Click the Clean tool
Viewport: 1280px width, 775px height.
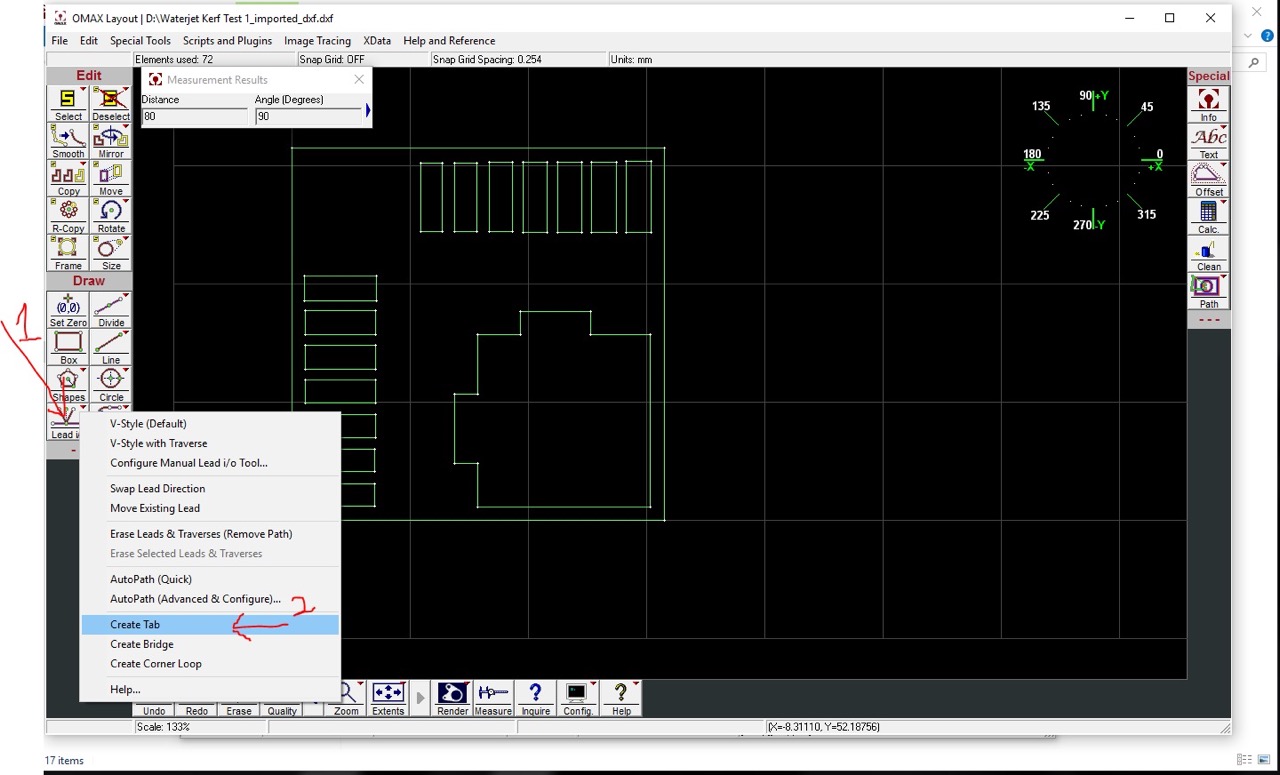[1208, 254]
